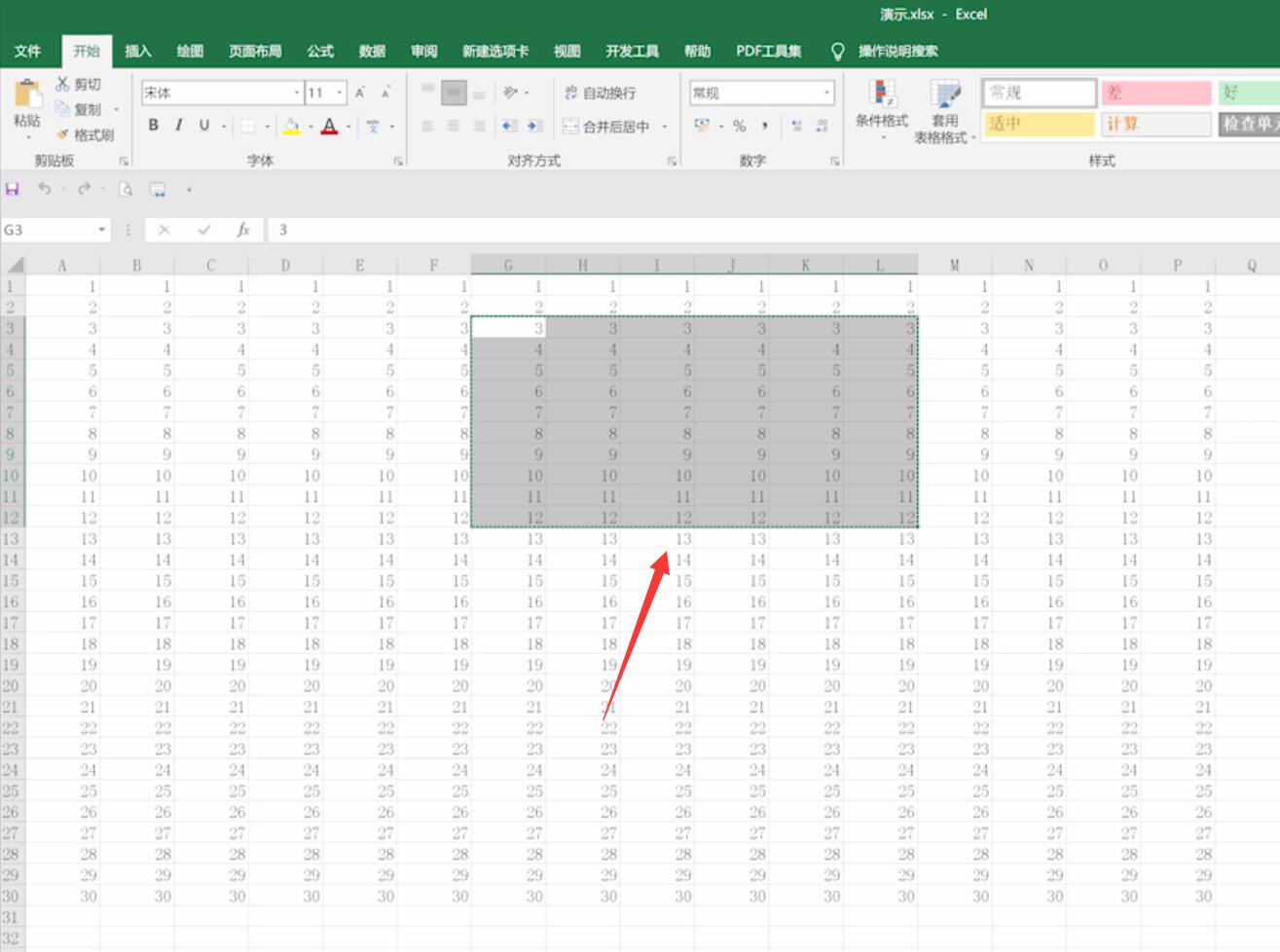Open the font name 宋体 dropdown
The width and height of the screenshot is (1280, 952).
[x=297, y=93]
